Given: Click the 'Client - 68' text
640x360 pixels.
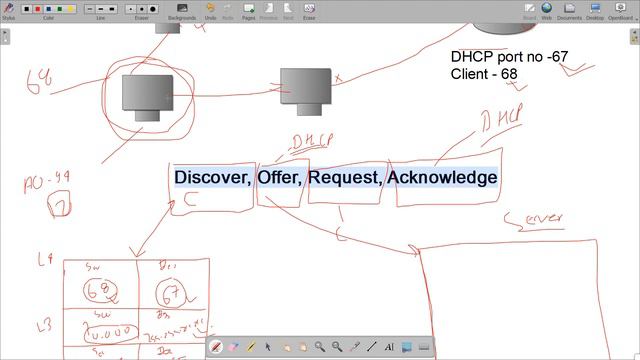Looking at the screenshot, I should [484, 74].
